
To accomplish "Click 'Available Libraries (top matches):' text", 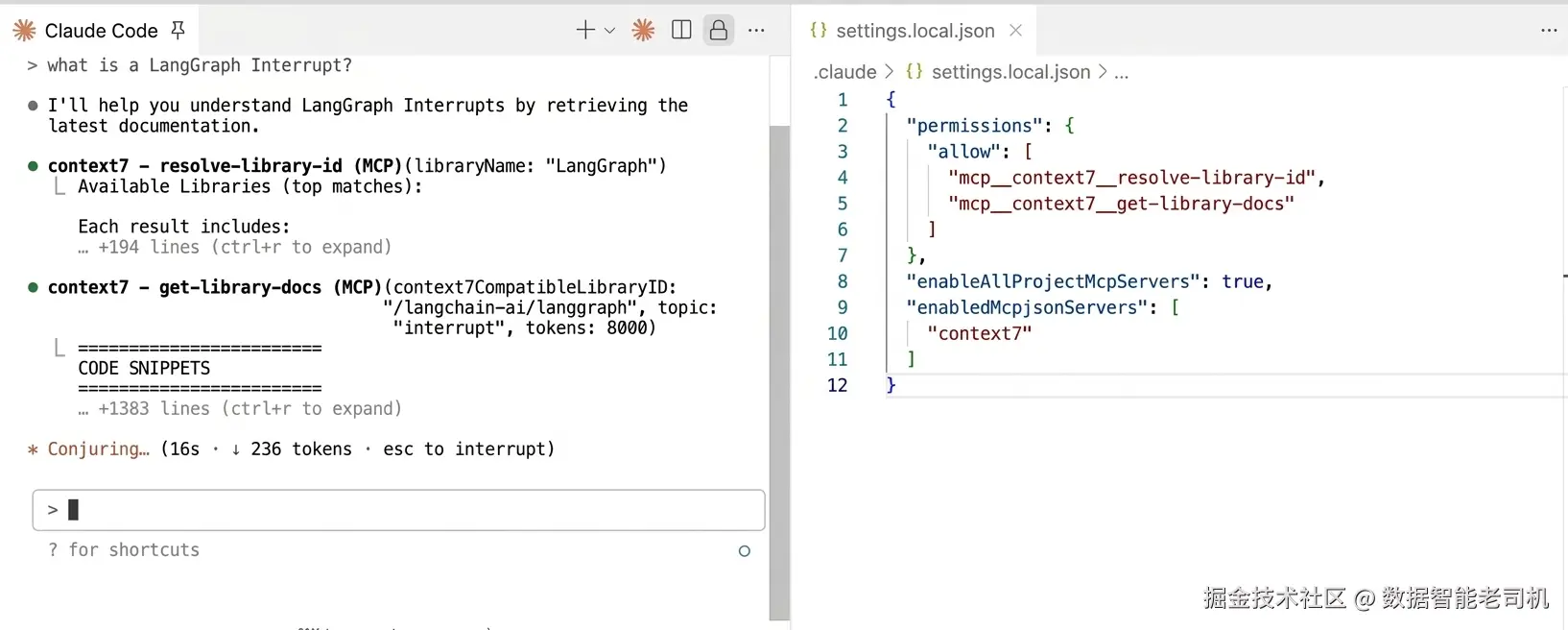I will click(x=250, y=186).
